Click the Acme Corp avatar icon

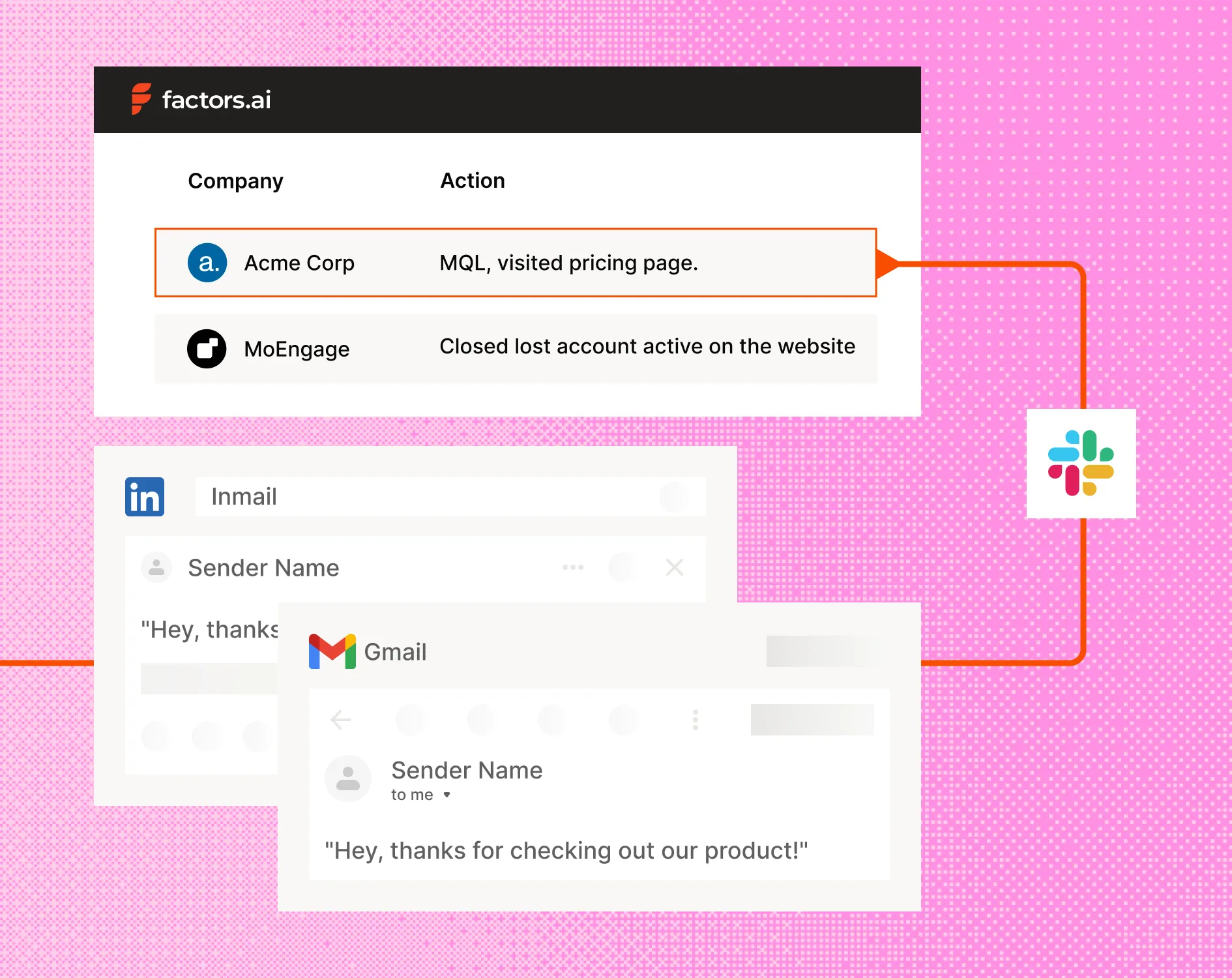tap(207, 263)
